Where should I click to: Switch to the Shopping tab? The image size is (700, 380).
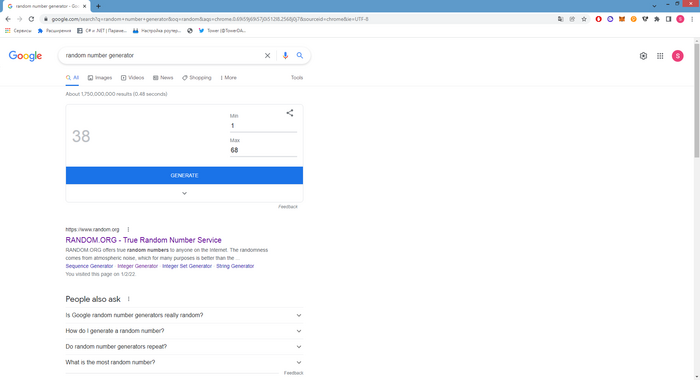click(196, 78)
